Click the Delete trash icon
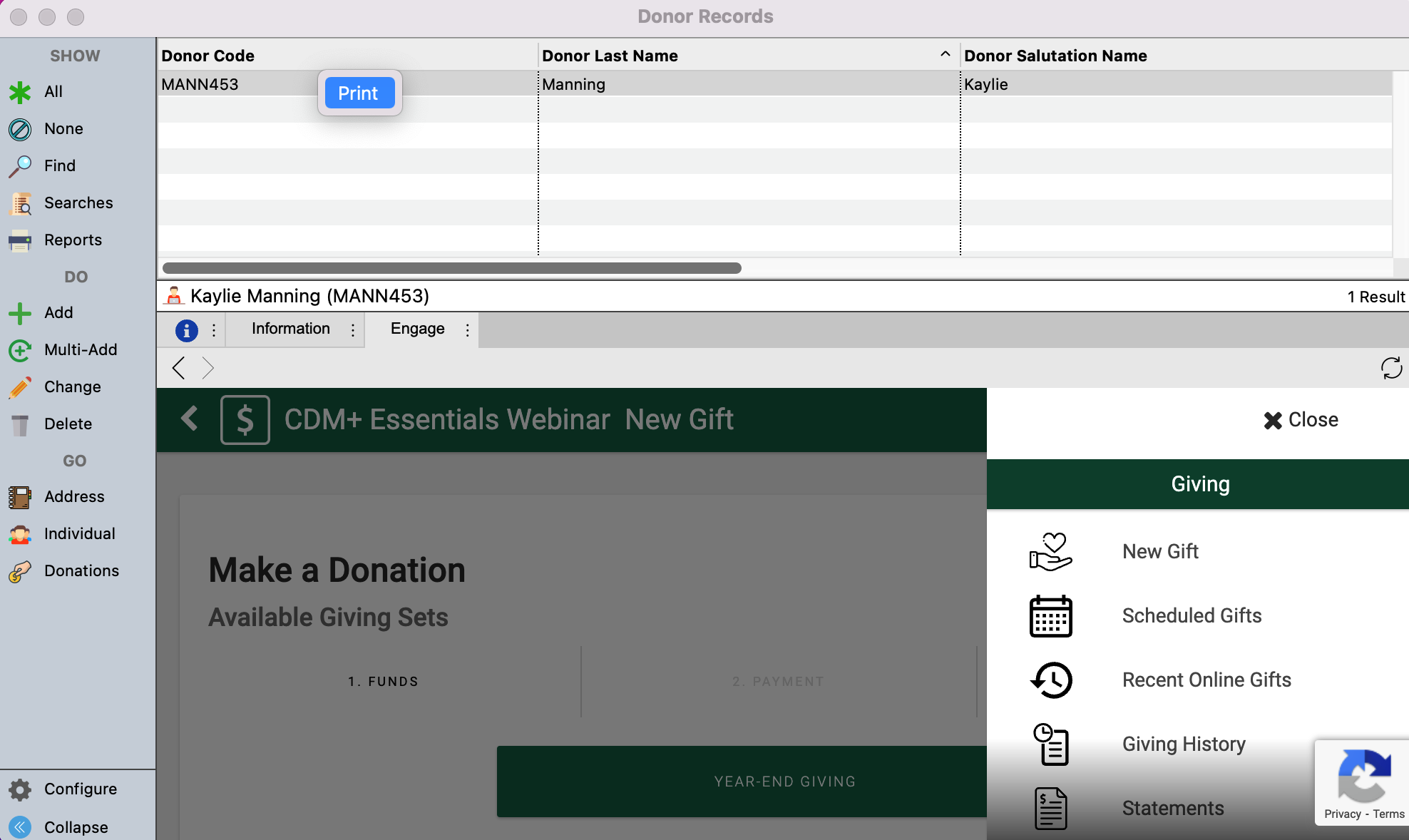 pyautogui.click(x=20, y=424)
